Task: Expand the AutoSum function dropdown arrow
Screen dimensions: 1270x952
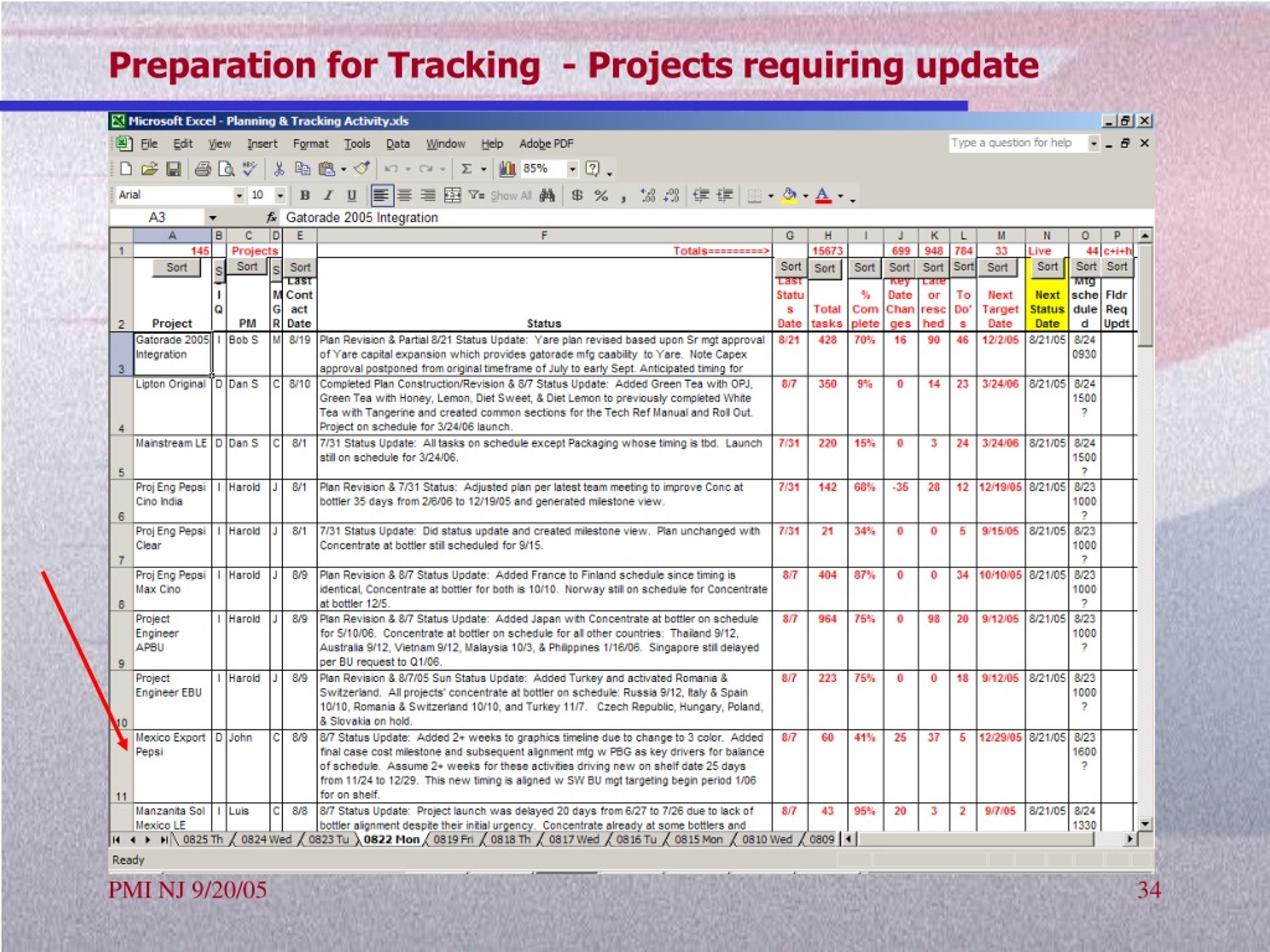Action: point(483,169)
